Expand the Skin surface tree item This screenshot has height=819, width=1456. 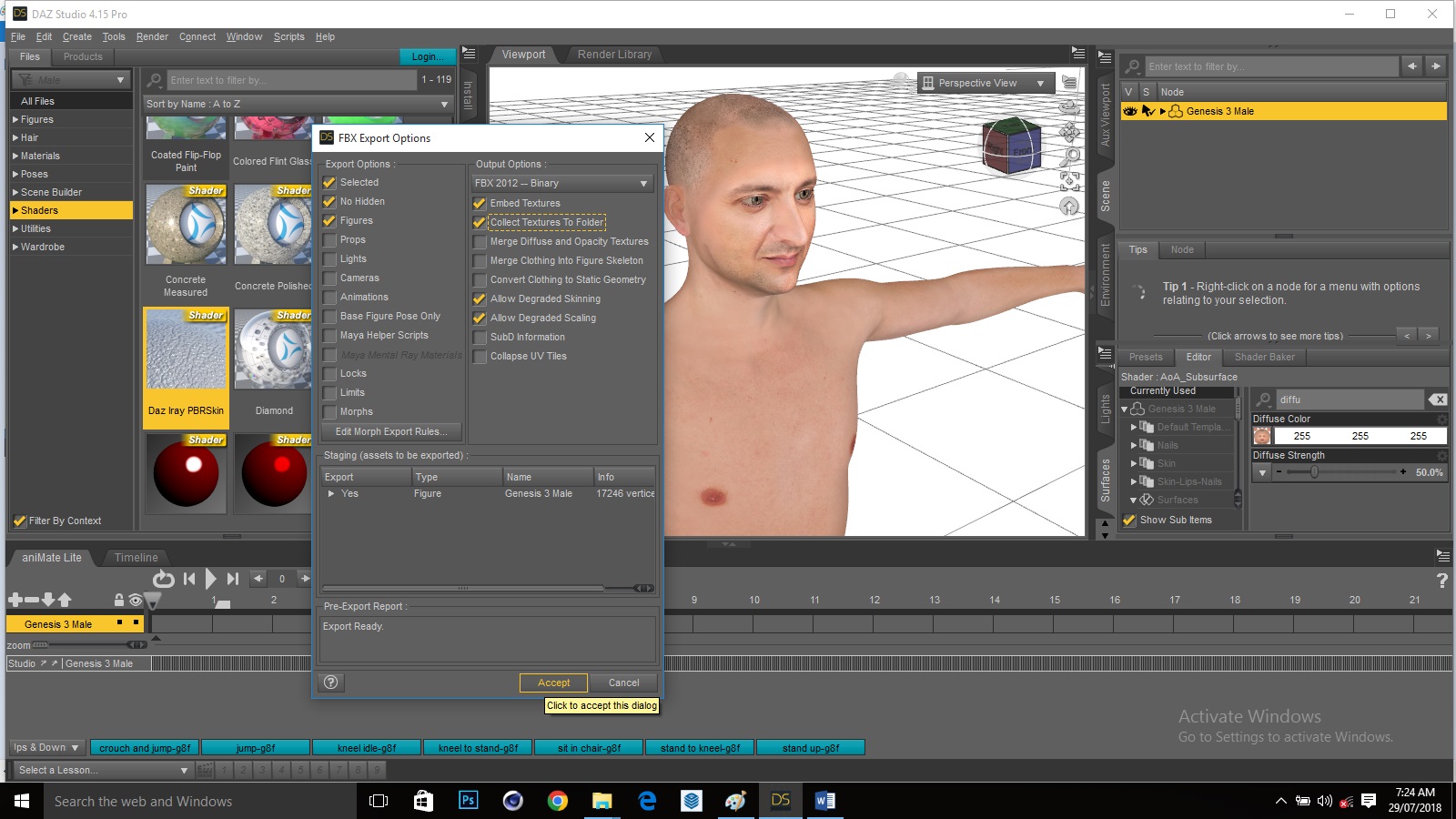(x=1134, y=463)
